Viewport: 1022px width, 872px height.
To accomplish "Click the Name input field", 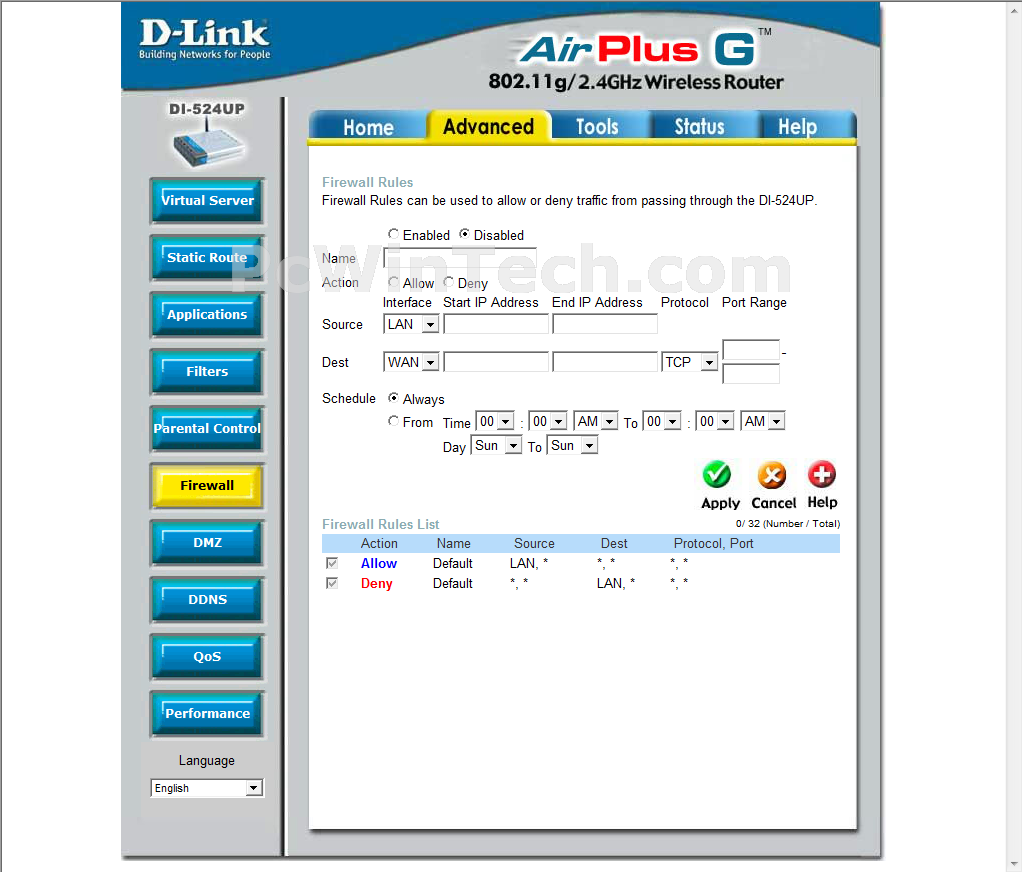I will tap(460, 257).
